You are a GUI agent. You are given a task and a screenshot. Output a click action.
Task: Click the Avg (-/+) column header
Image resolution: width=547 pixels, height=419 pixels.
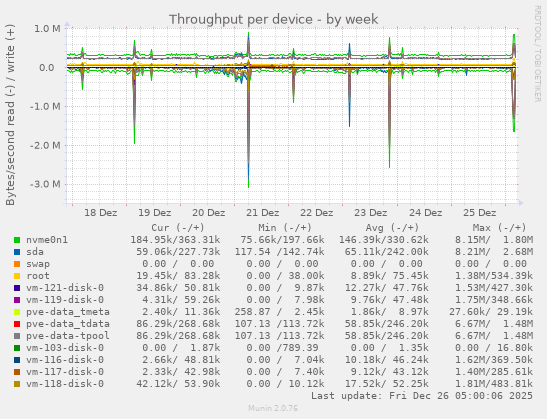(392, 228)
